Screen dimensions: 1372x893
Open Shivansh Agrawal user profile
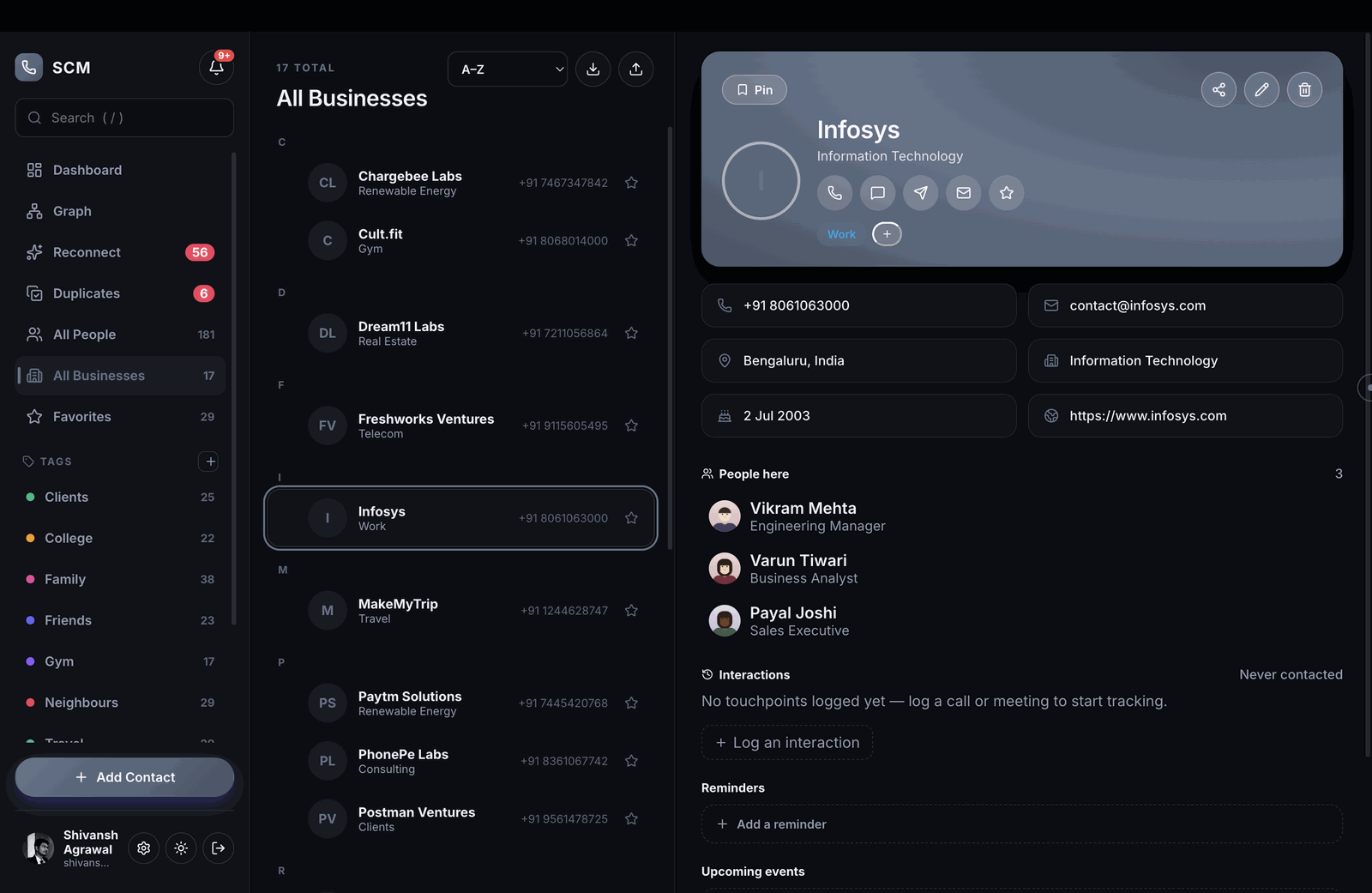pyautogui.click(x=70, y=848)
